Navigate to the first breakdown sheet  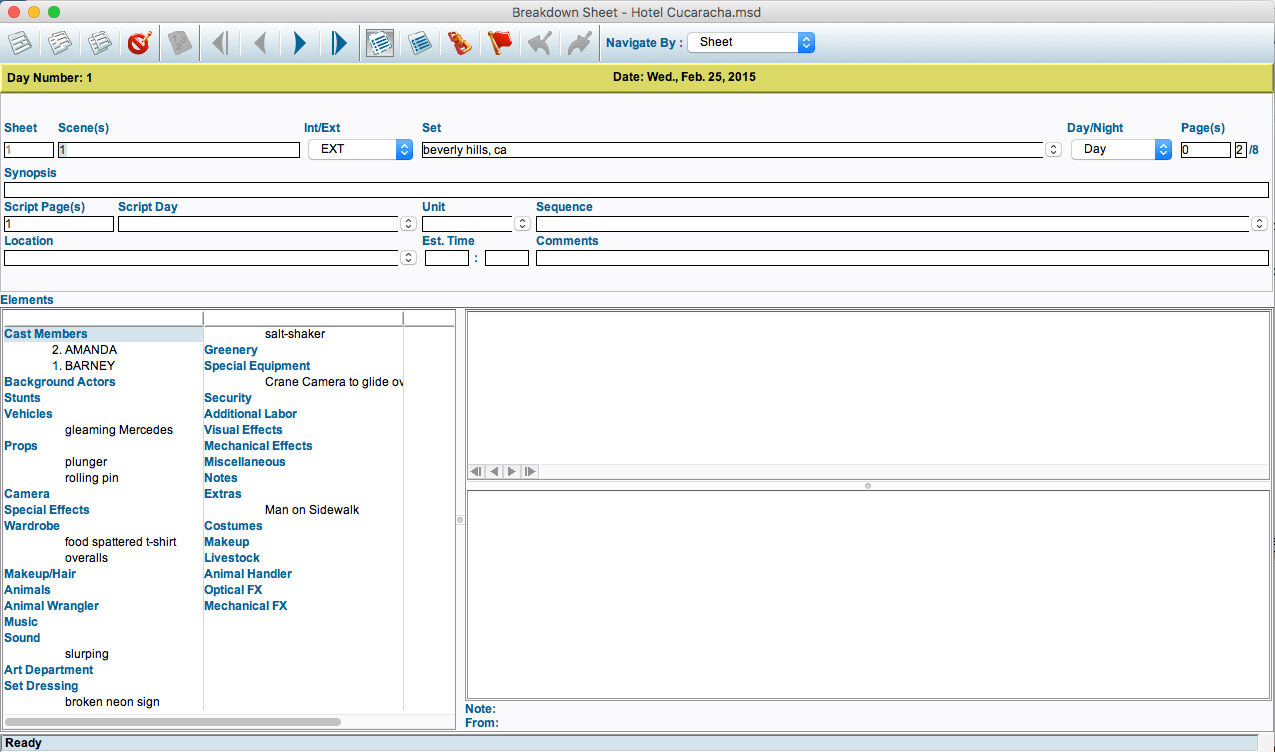(219, 43)
